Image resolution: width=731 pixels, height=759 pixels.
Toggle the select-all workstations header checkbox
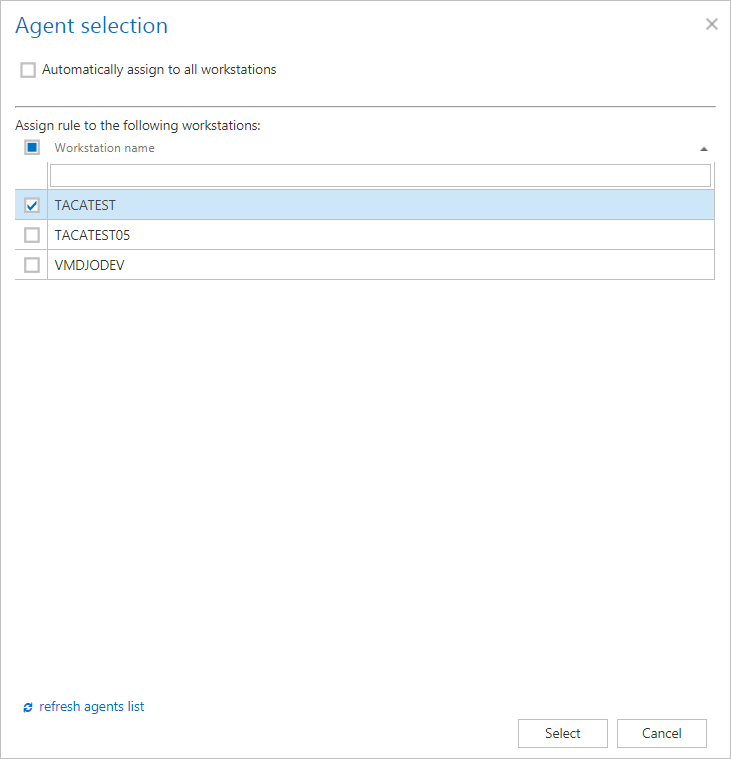32,148
